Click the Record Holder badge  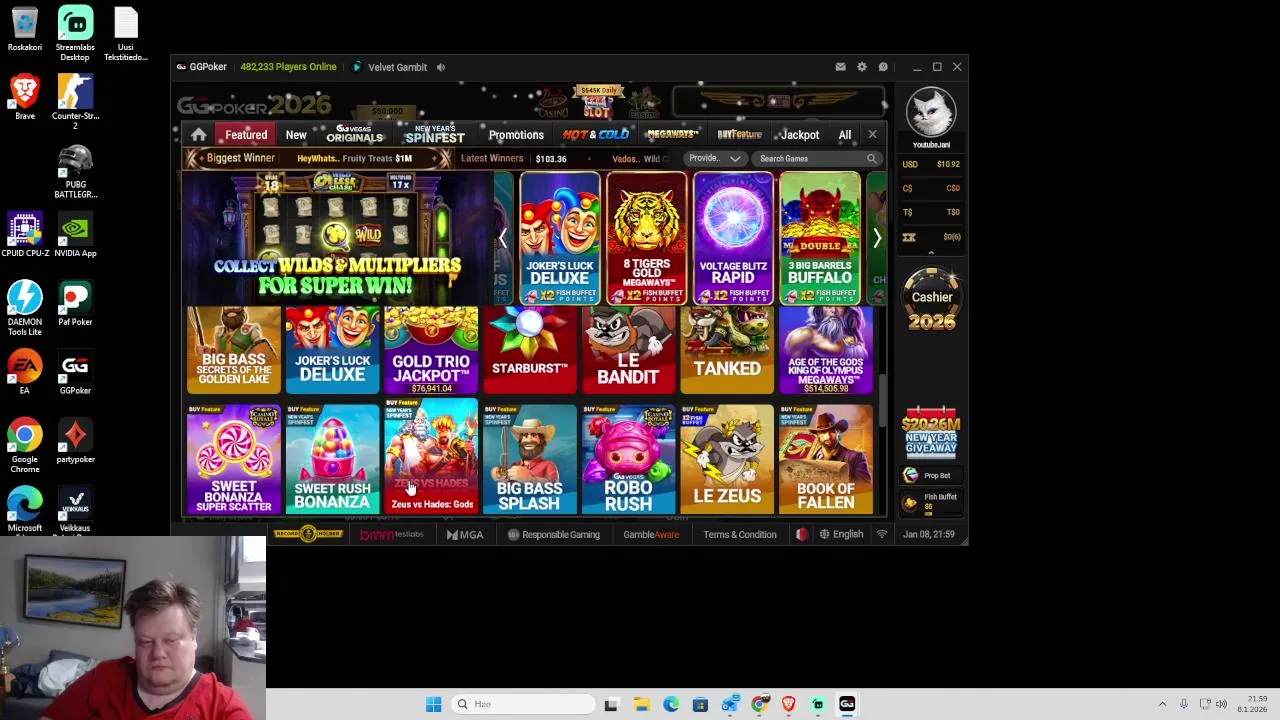(309, 534)
